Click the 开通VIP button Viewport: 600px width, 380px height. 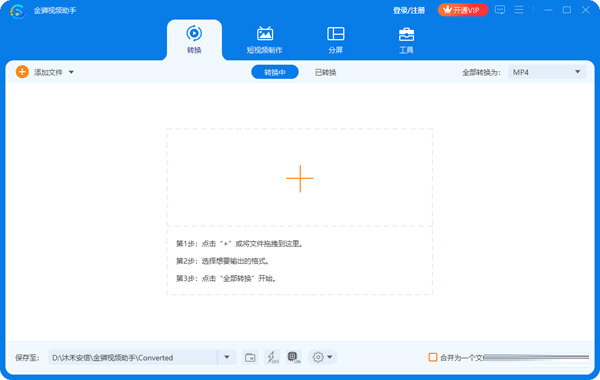pyautogui.click(x=463, y=10)
